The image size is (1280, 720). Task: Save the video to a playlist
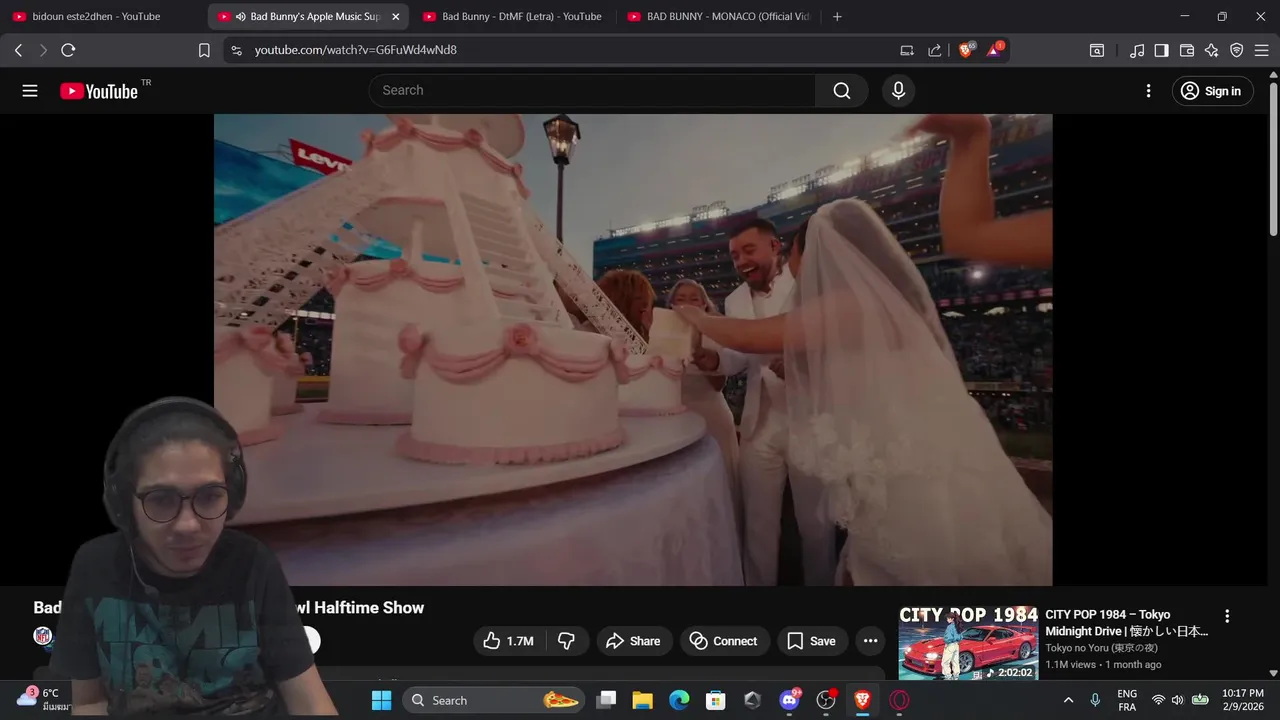[812, 641]
